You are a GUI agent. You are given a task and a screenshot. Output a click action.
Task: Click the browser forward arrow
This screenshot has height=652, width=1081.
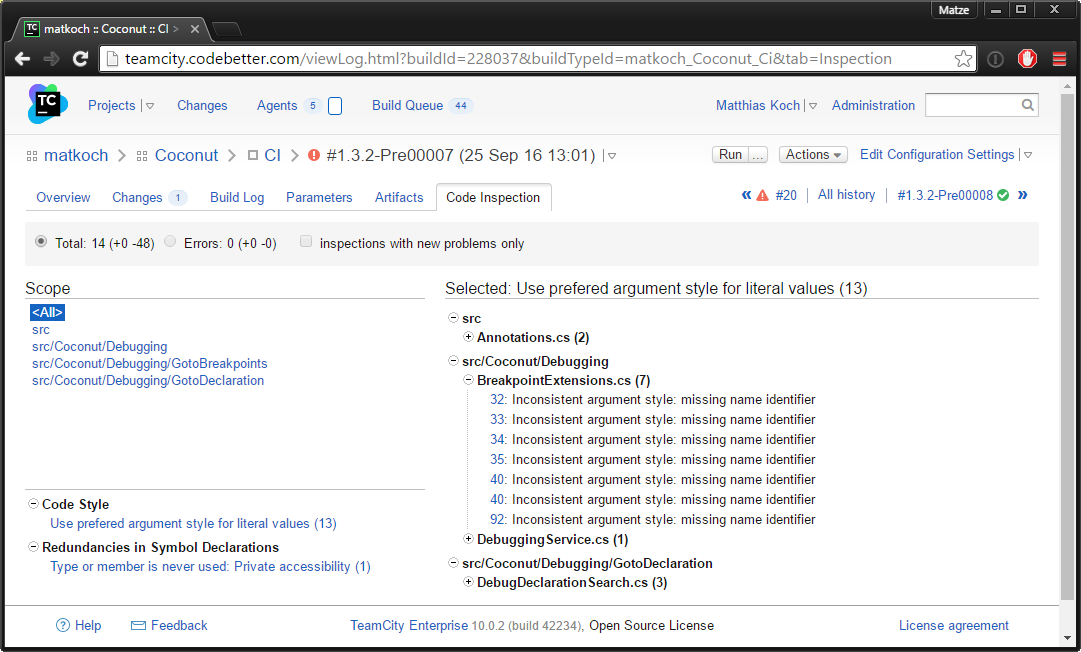pyautogui.click(x=52, y=59)
